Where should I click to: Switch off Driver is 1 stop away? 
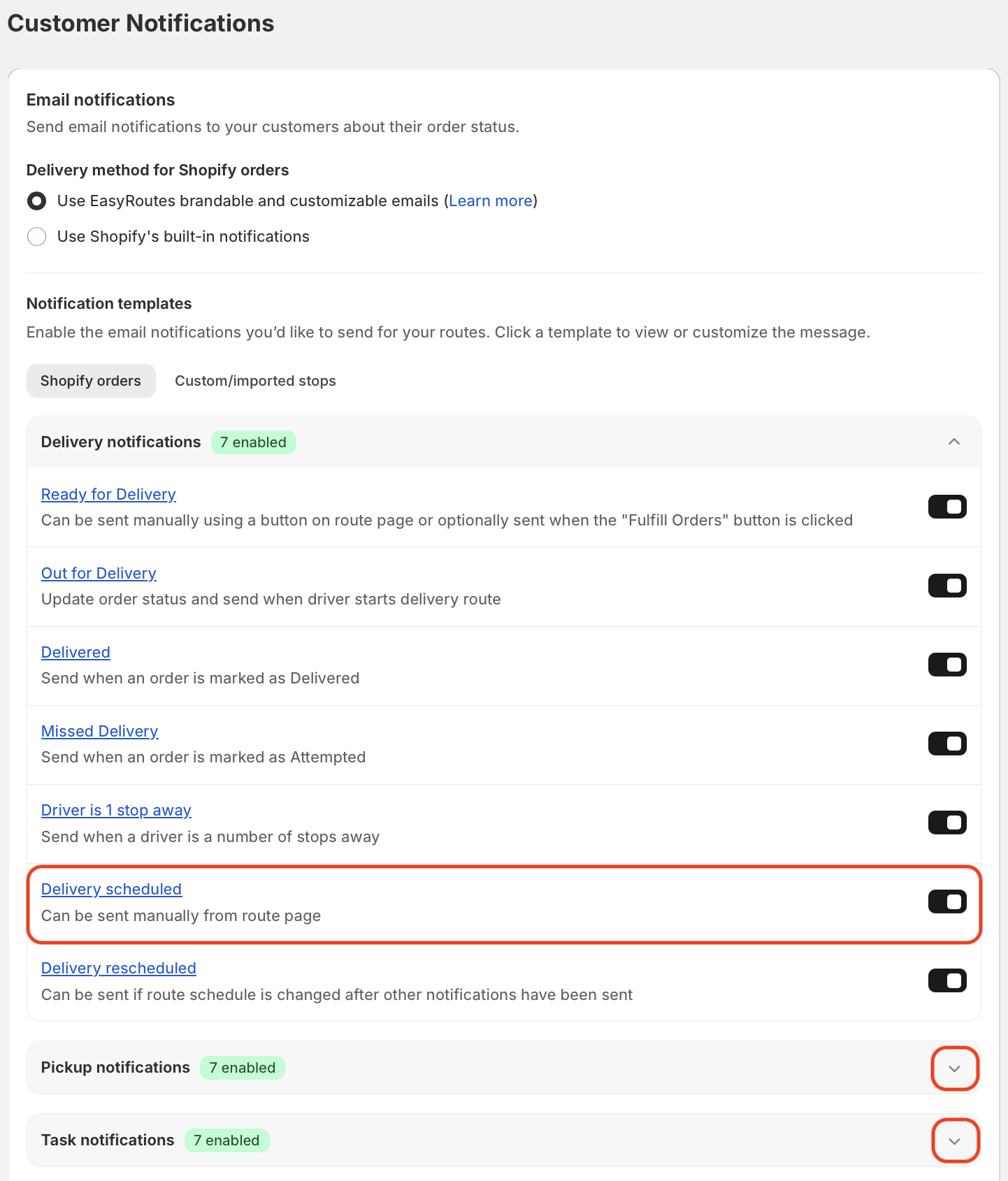[x=947, y=823]
